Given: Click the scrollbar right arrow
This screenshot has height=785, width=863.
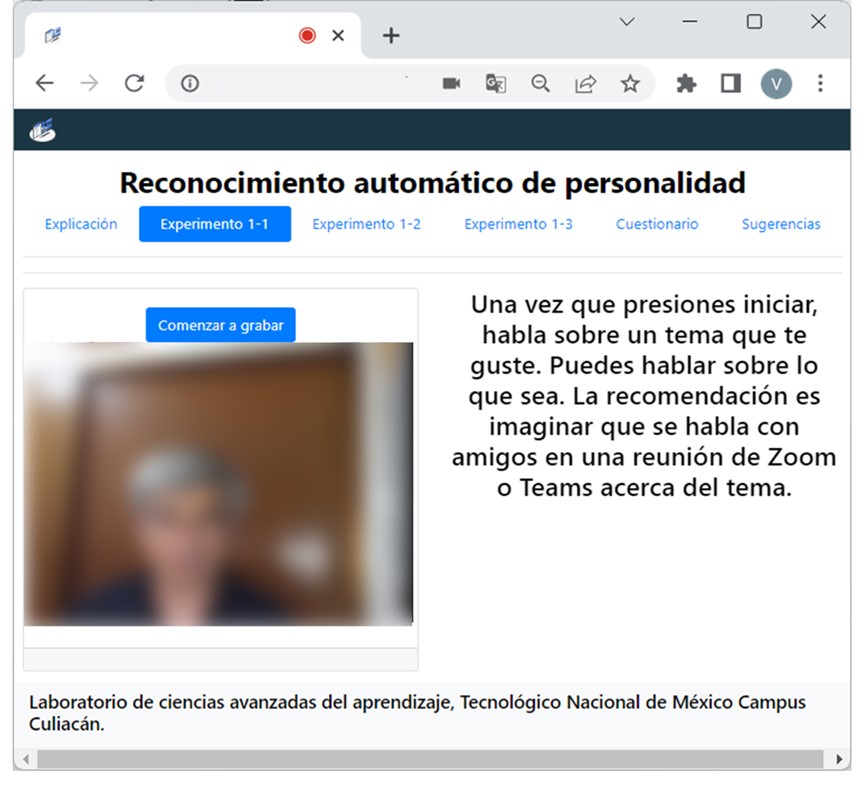Looking at the screenshot, I should [839, 760].
